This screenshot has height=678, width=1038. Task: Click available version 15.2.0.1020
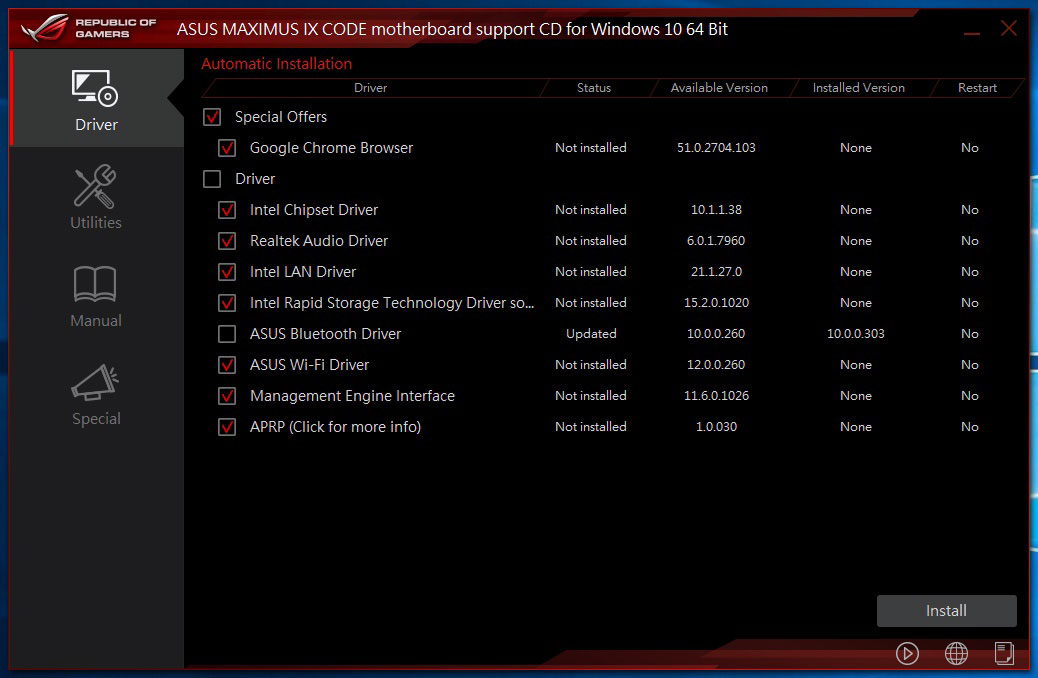pos(716,303)
